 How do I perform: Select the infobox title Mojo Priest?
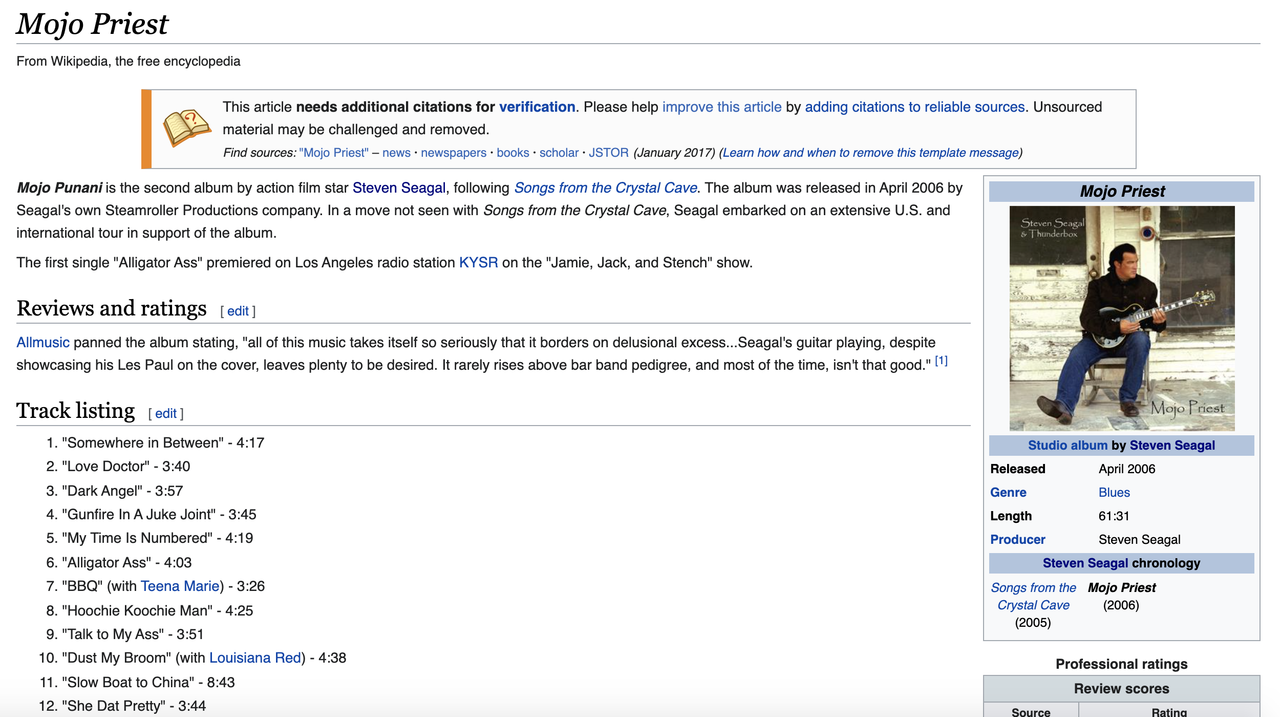1122,191
